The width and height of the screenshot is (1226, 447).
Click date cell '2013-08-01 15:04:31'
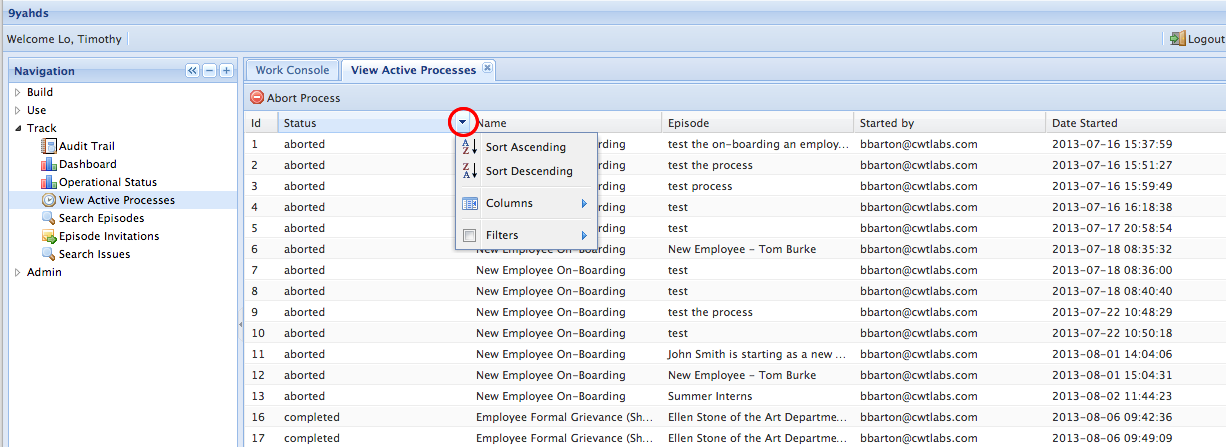coord(1112,375)
